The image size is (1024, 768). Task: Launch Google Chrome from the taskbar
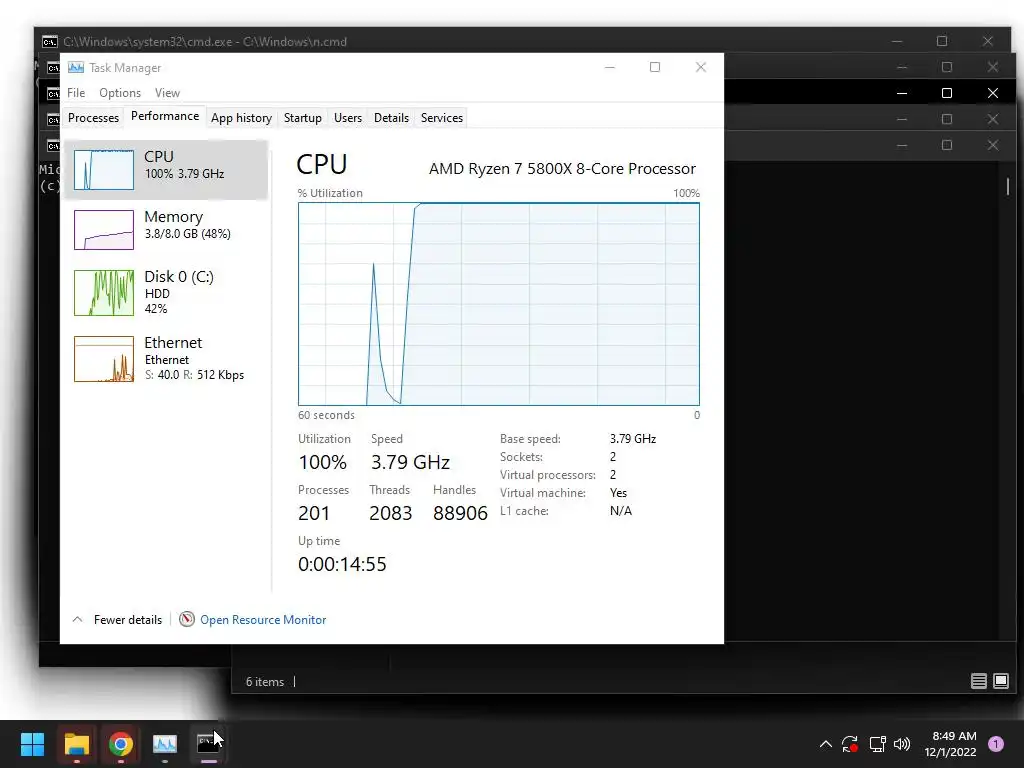click(x=120, y=744)
